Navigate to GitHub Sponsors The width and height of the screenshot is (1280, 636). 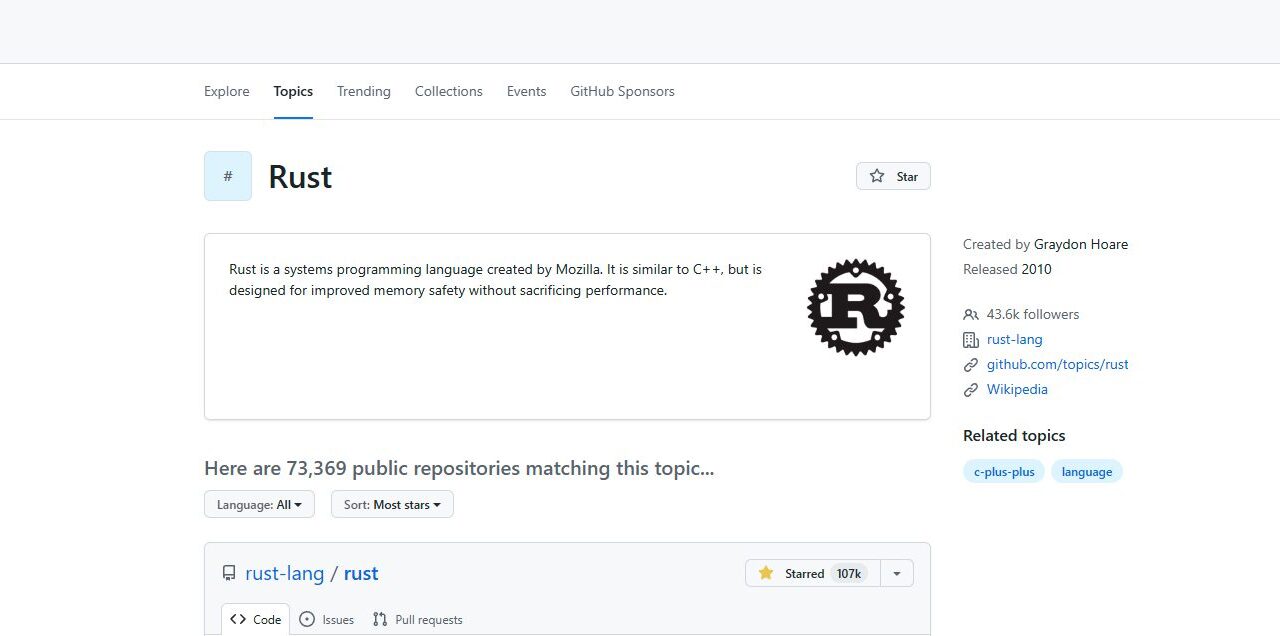click(x=622, y=91)
